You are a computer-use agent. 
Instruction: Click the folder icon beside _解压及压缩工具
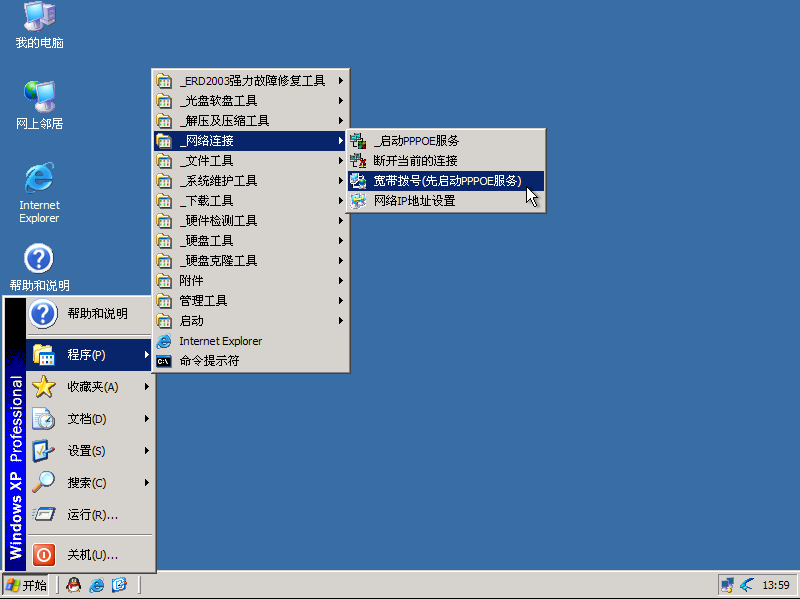pos(164,120)
